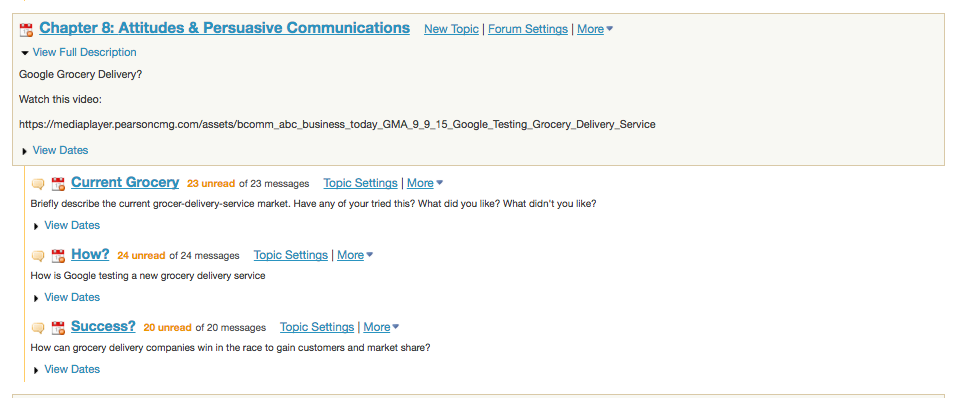
Task: Open the Success? topic
Action: [103, 326]
